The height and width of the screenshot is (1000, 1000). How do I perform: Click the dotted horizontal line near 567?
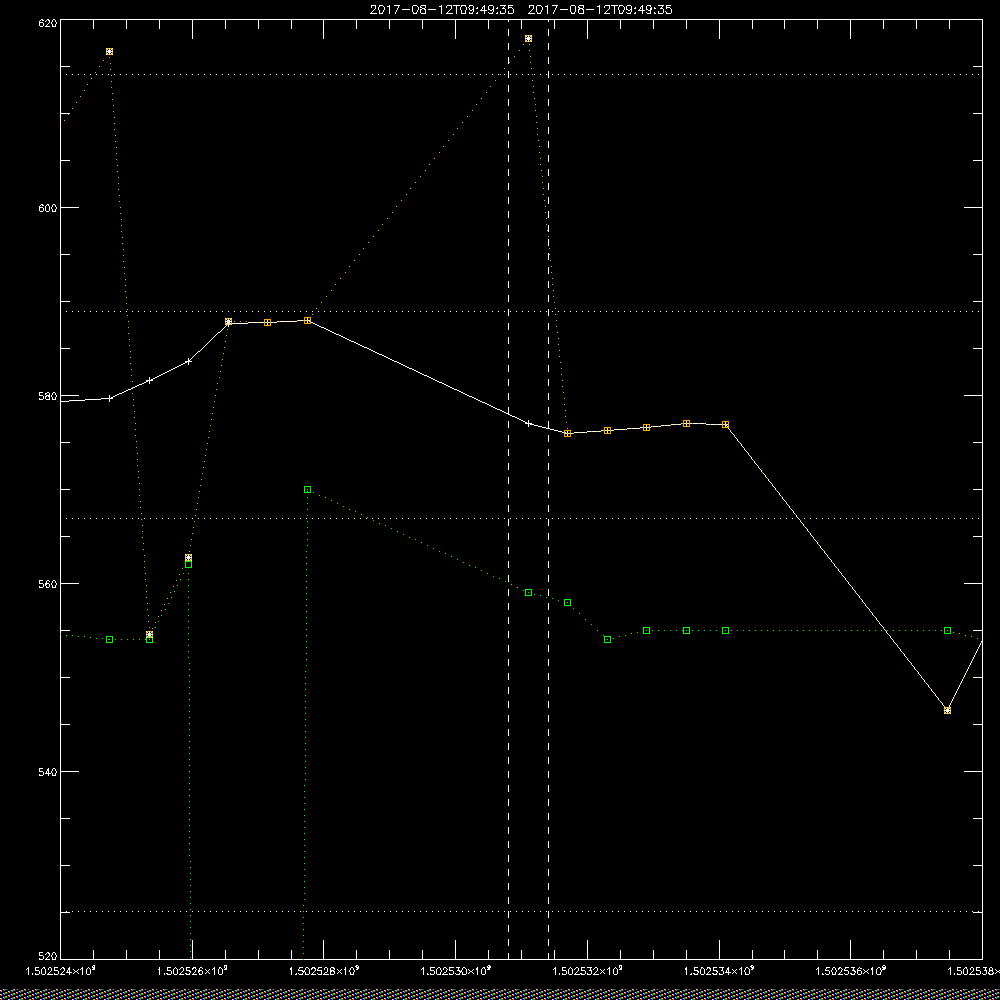(x=521, y=518)
